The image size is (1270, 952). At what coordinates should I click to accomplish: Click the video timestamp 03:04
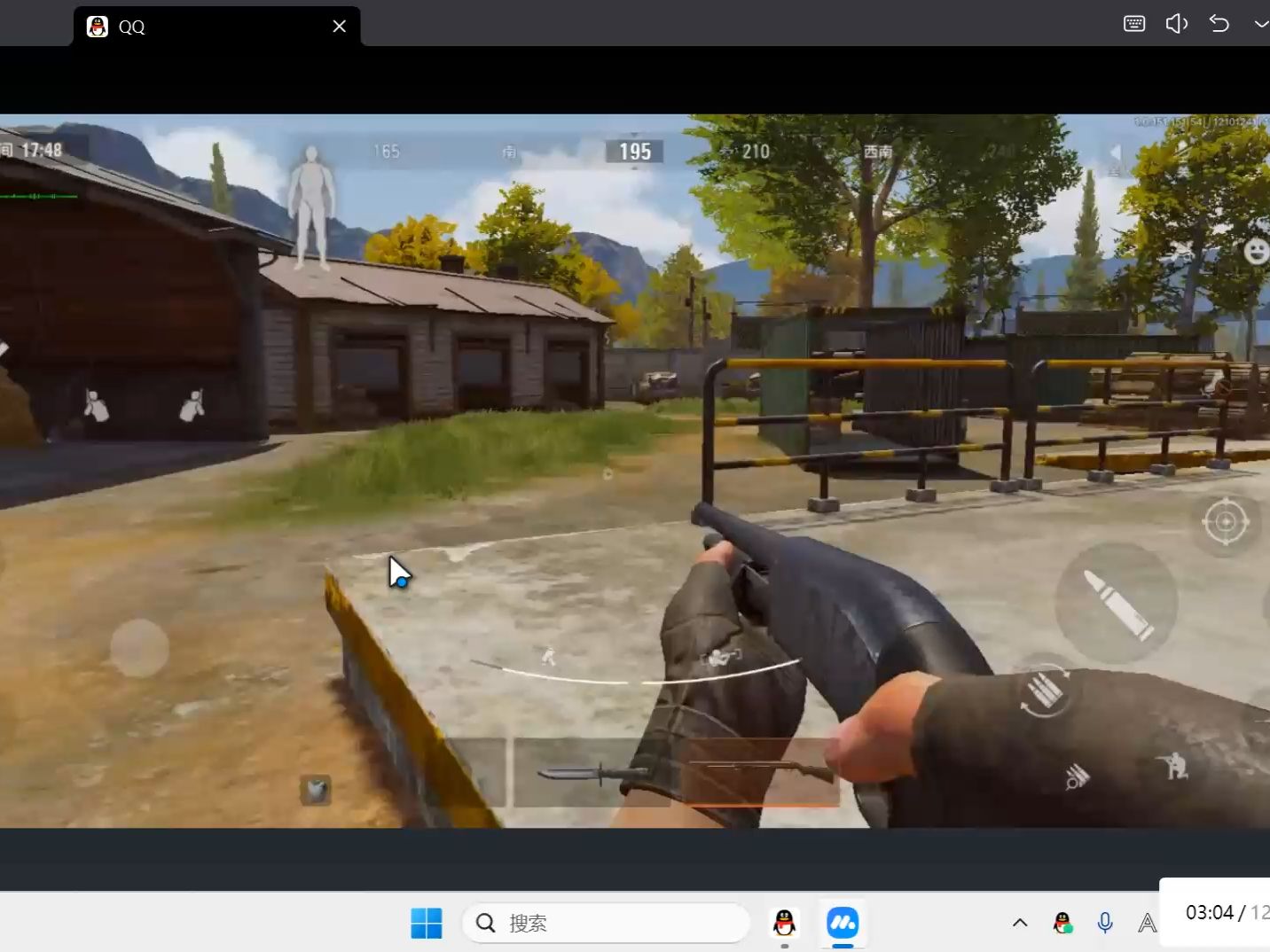(1210, 912)
